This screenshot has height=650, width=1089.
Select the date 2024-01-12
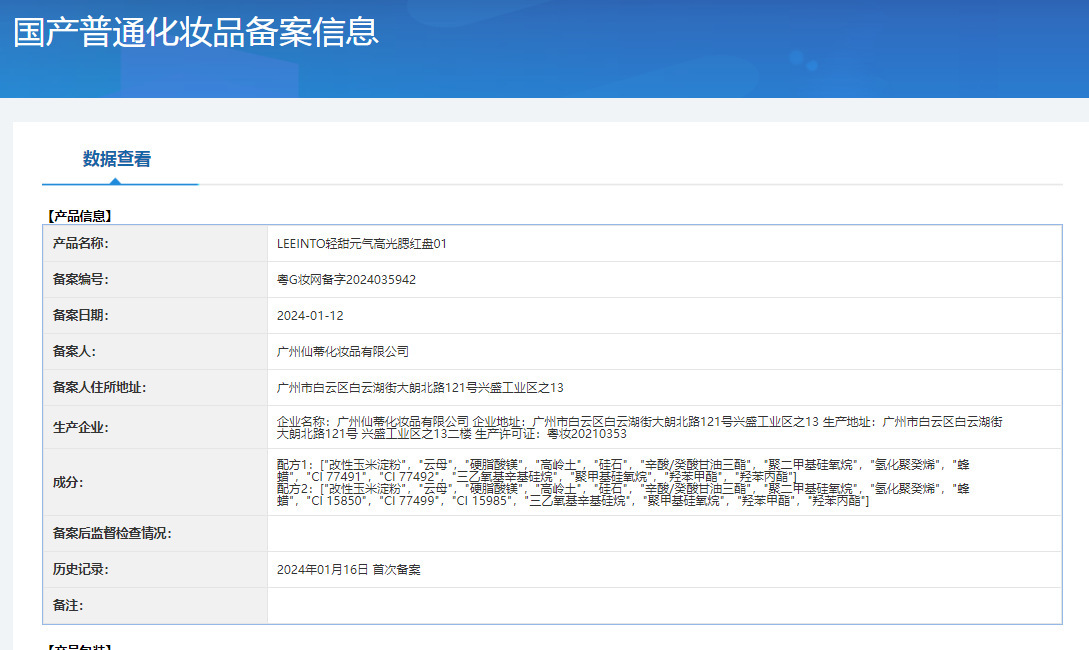[310, 316]
